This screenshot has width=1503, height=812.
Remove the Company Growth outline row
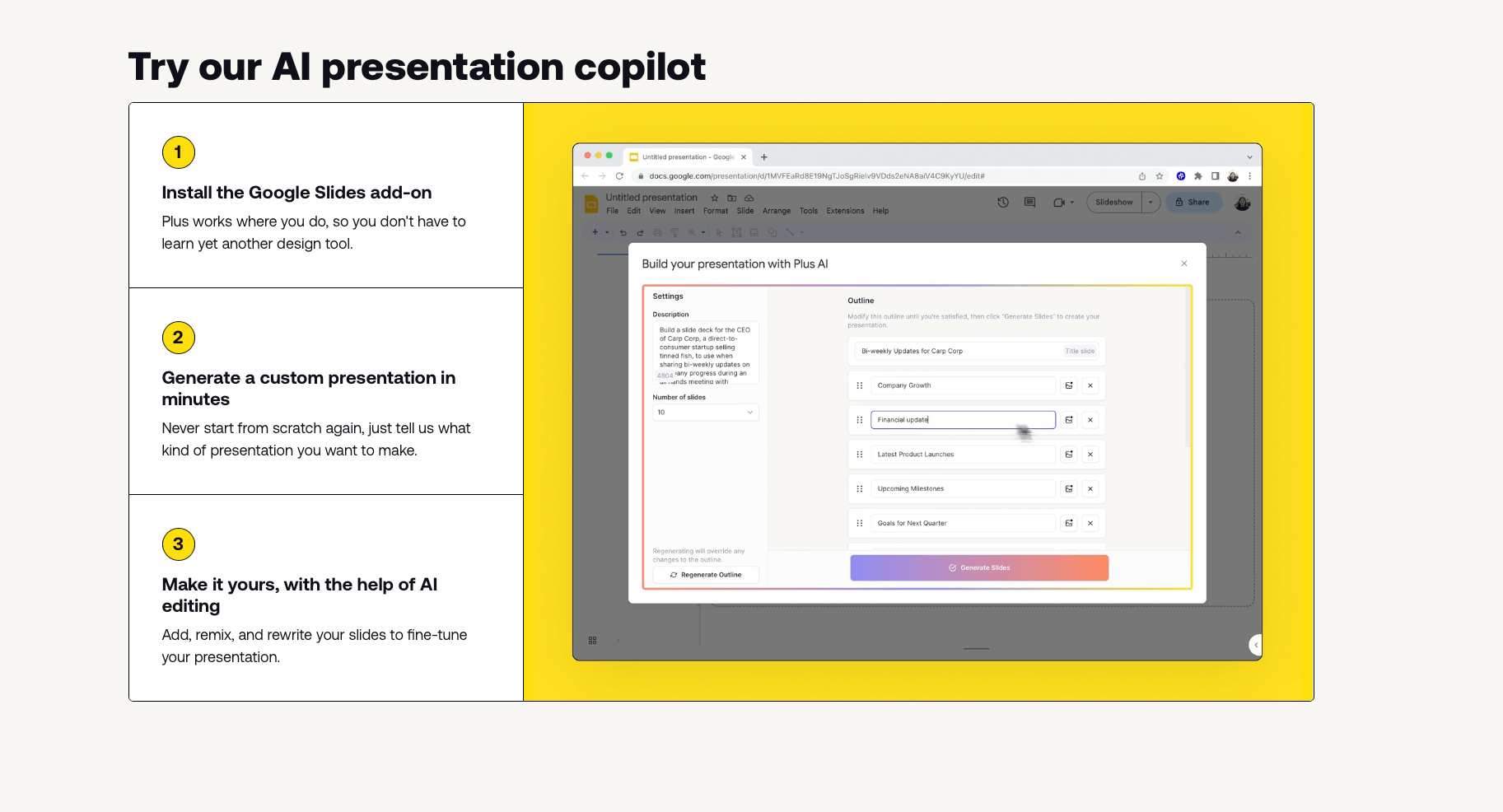pos(1090,385)
